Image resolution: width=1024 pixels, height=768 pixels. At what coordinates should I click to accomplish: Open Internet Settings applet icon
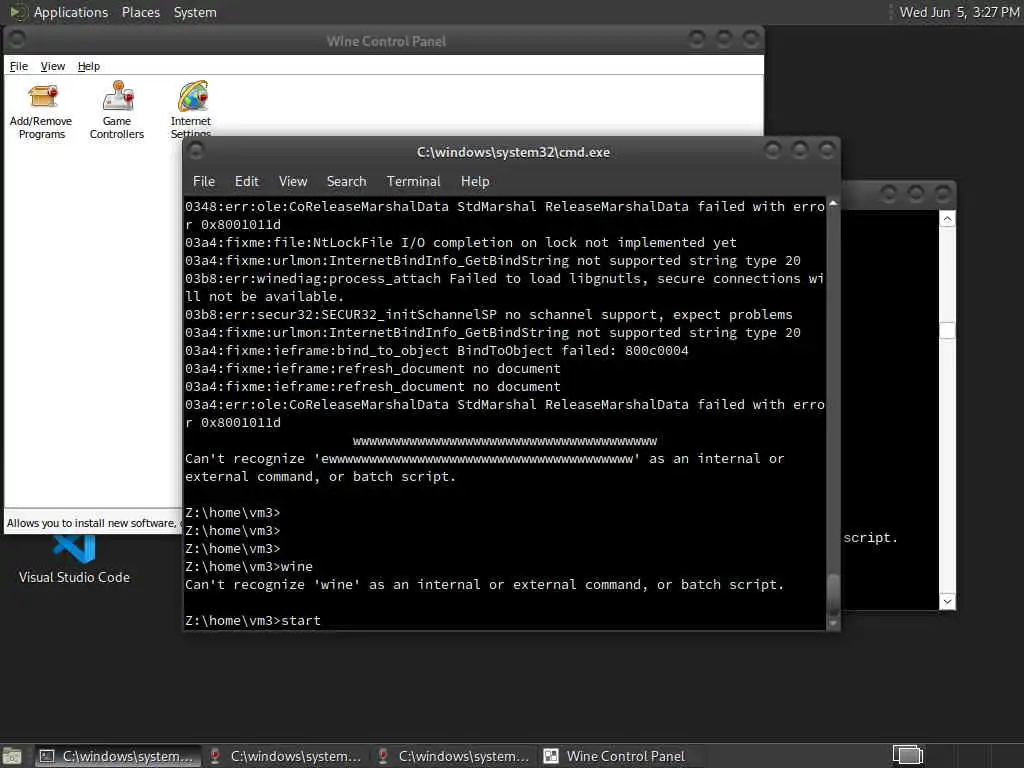(191, 109)
